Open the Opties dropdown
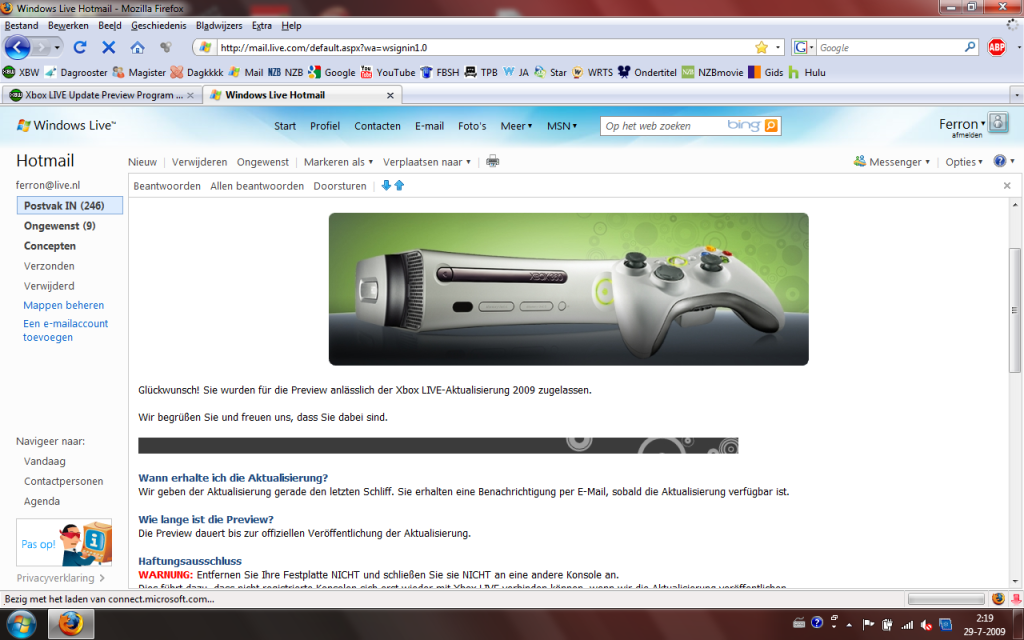1024x640 pixels. pyautogui.click(x=964, y=162)
